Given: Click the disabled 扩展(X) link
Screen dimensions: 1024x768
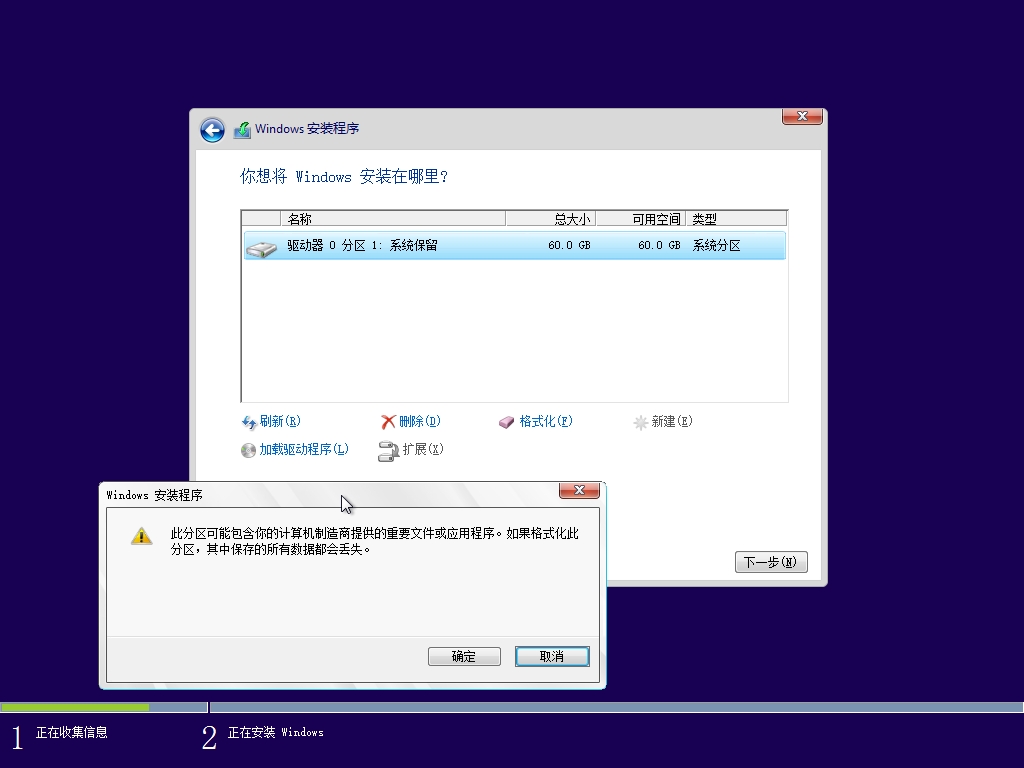Looking at the screenshot, I should pyautogui.click(x=423, y=449).
